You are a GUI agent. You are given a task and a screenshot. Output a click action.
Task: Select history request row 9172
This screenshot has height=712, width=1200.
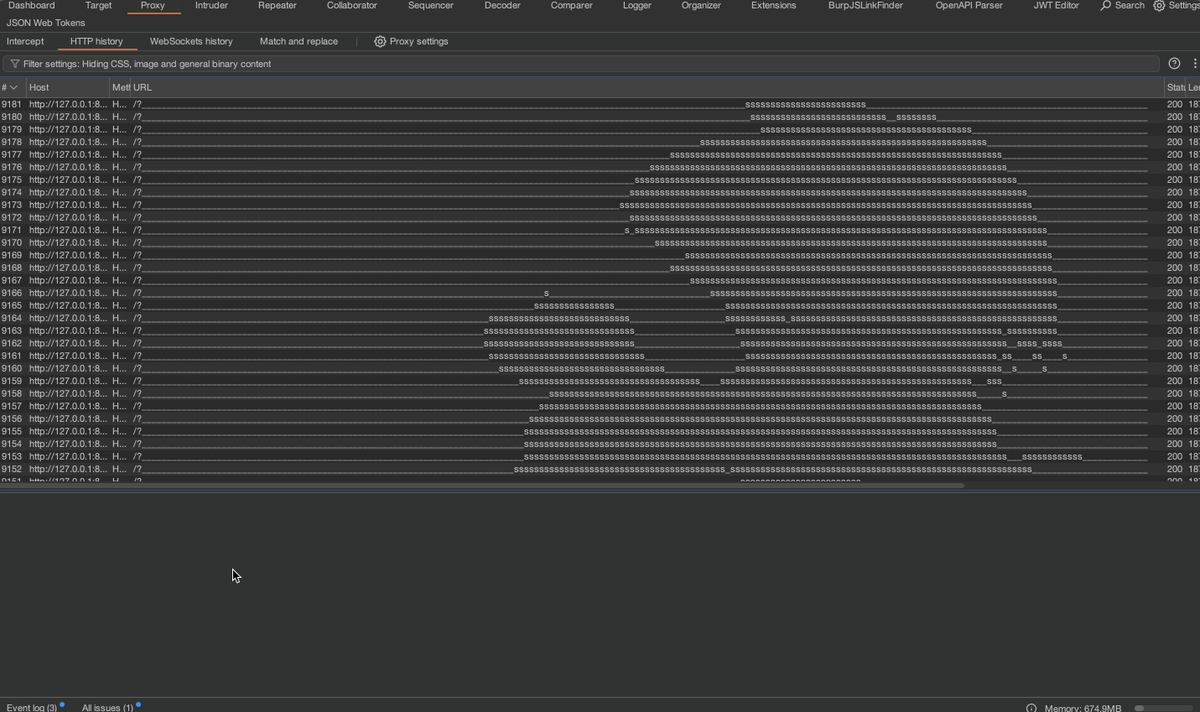[x=600, y=217]
